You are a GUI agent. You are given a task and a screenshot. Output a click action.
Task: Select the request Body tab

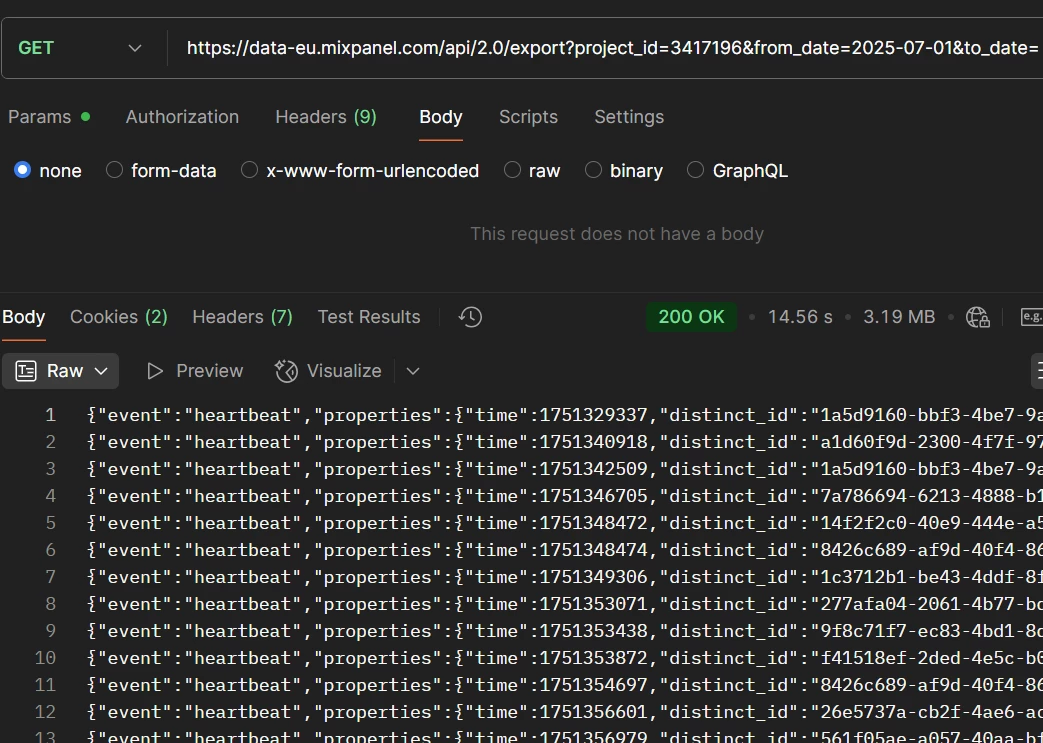click(x=440, y=117)
